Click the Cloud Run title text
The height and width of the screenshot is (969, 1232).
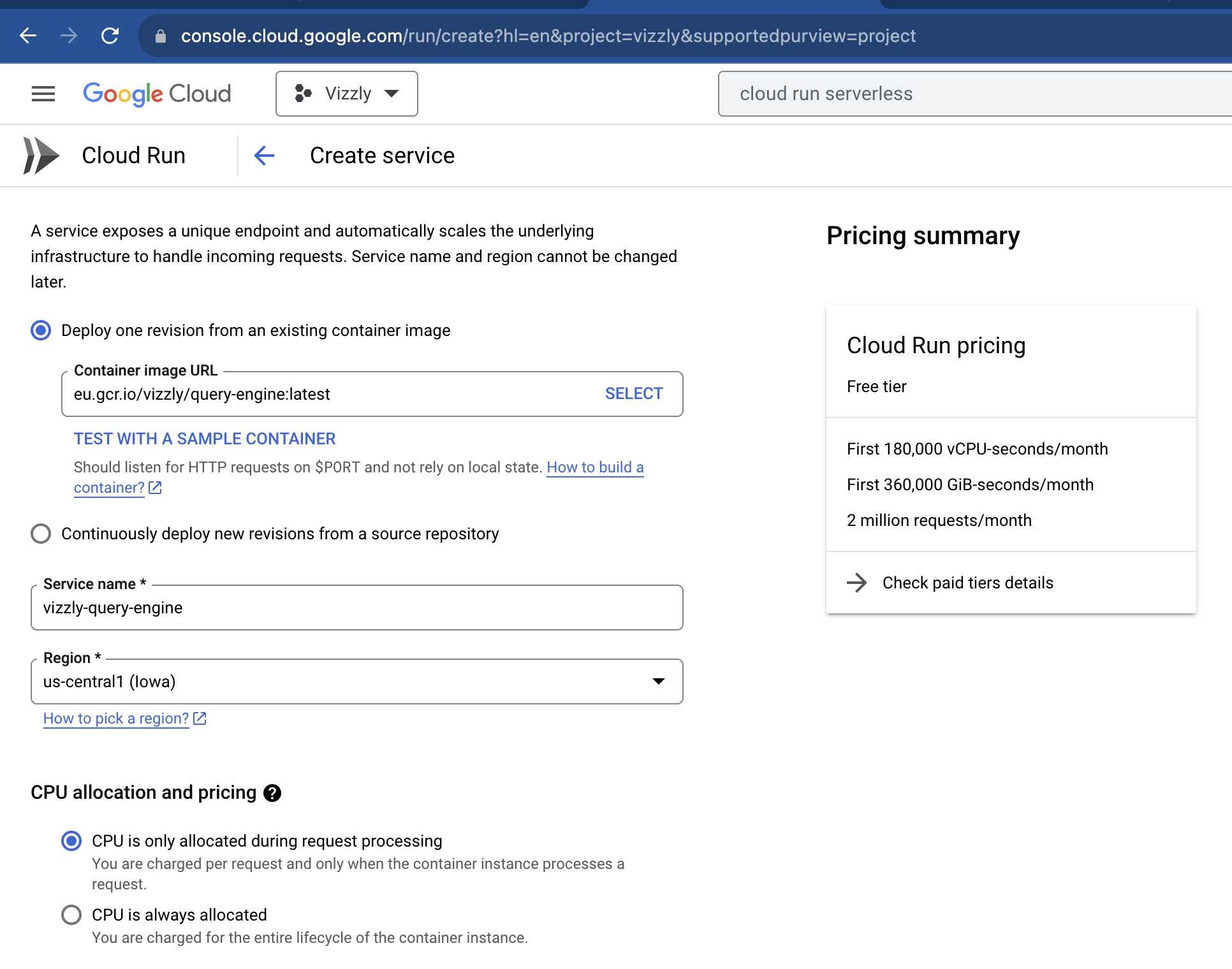click(x=134, y=156)
